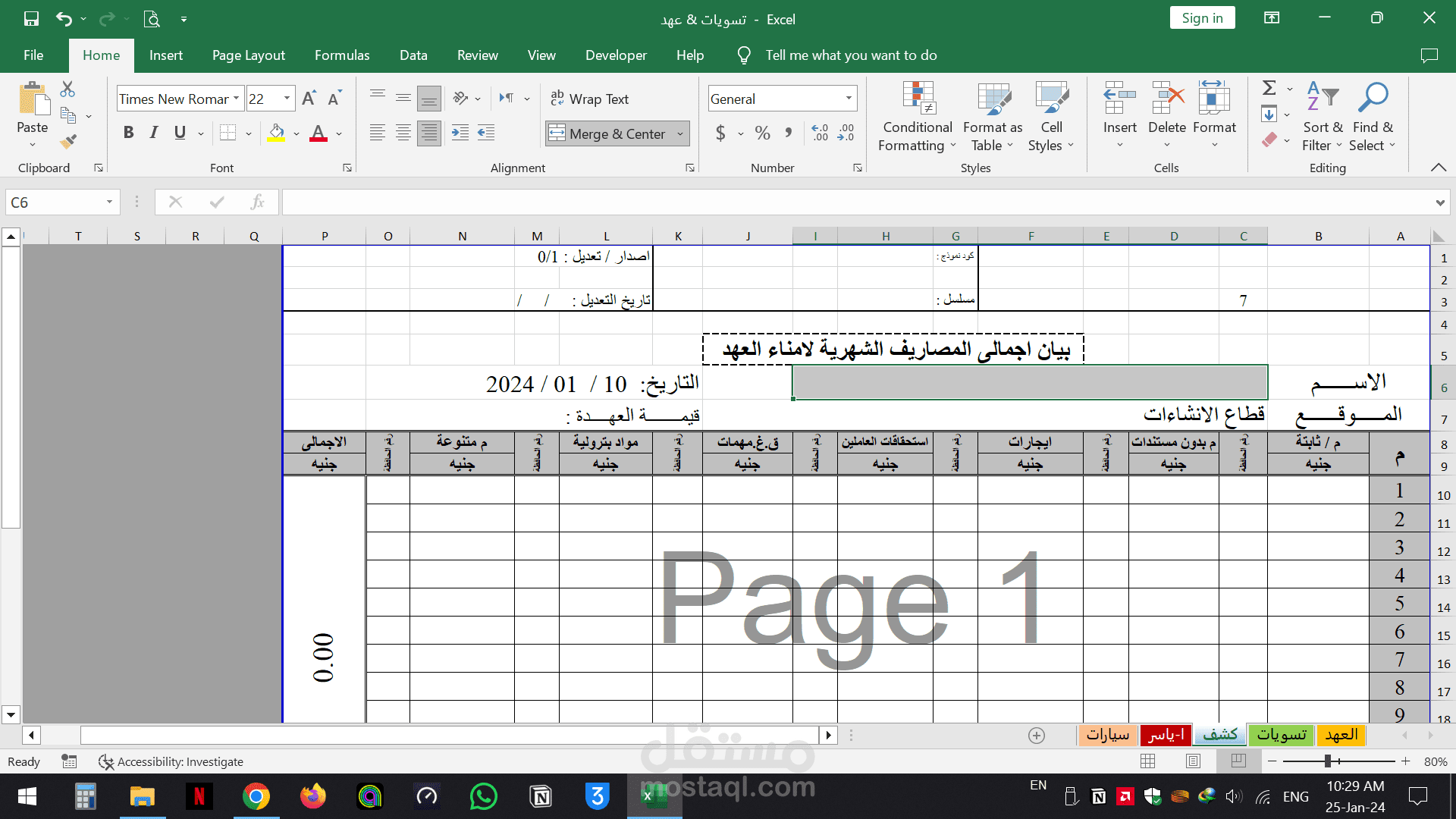
Task: Toggle Bold formatting
Action: point(128,133)
